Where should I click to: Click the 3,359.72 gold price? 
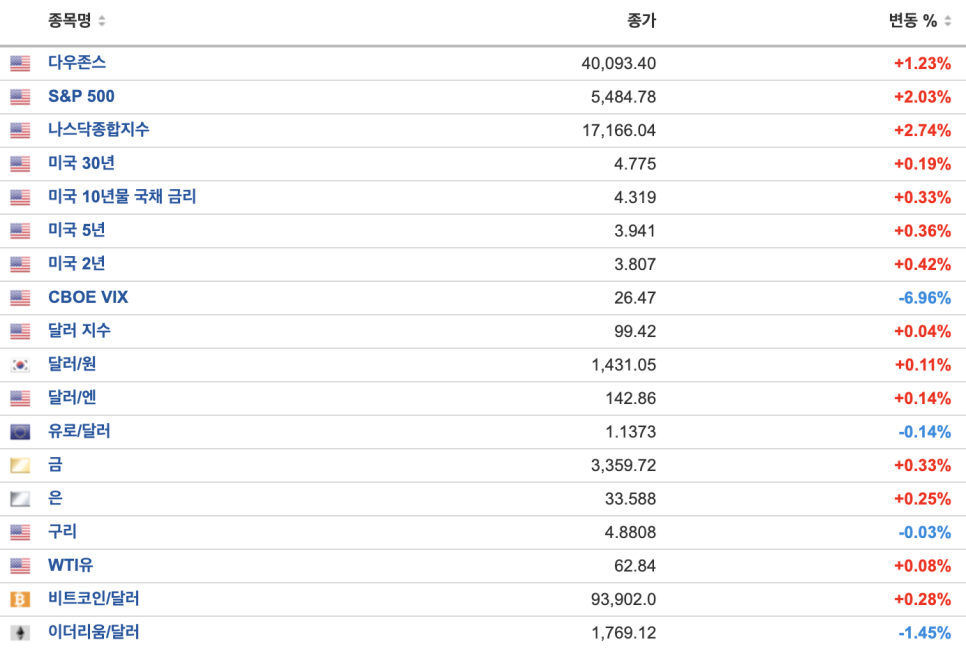(623, 465)
